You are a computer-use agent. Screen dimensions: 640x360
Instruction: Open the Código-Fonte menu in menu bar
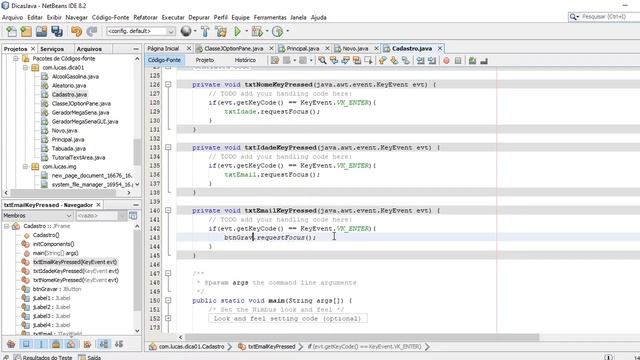click(110, 18)
